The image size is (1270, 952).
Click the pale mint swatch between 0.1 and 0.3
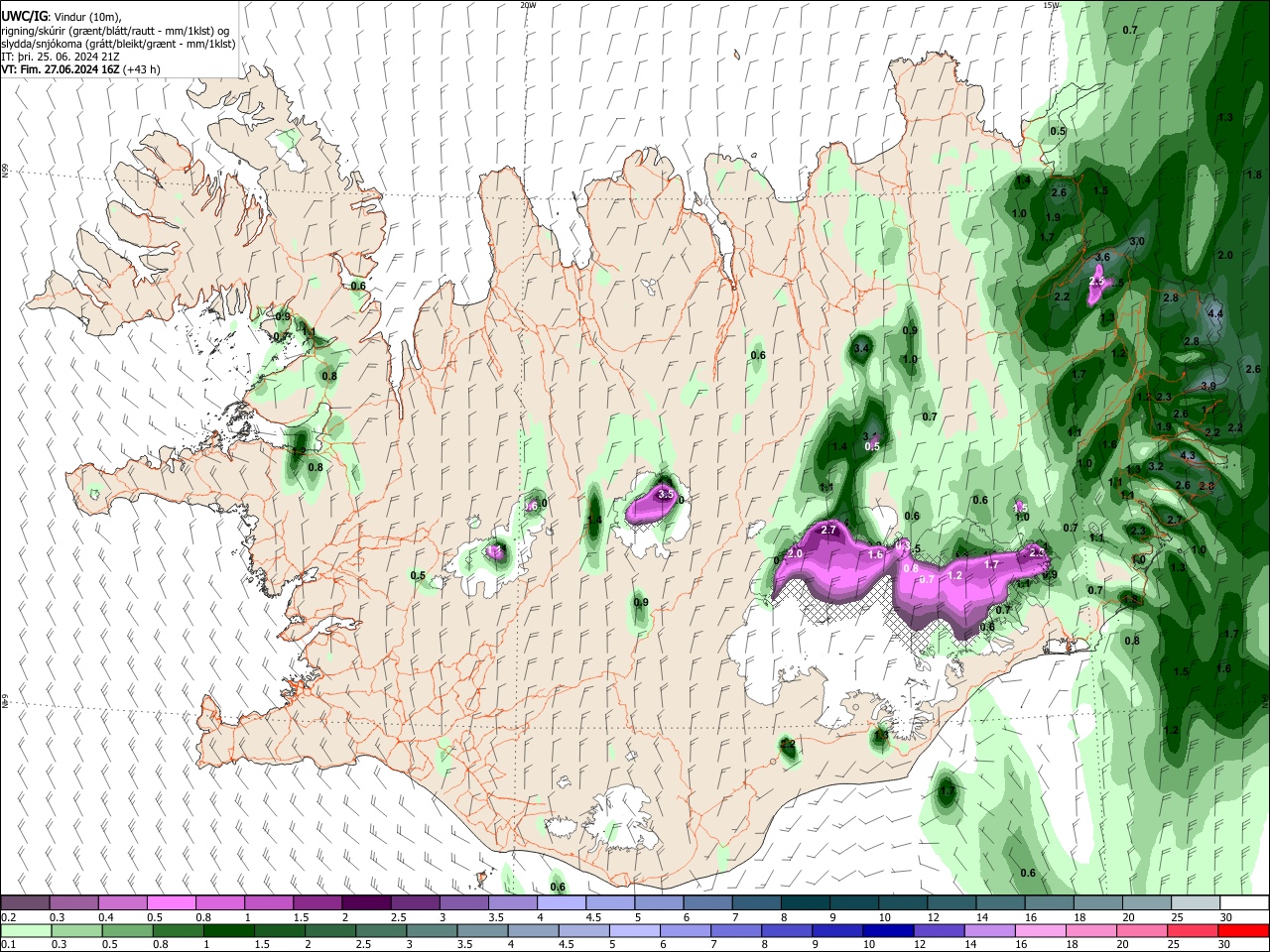25,931
